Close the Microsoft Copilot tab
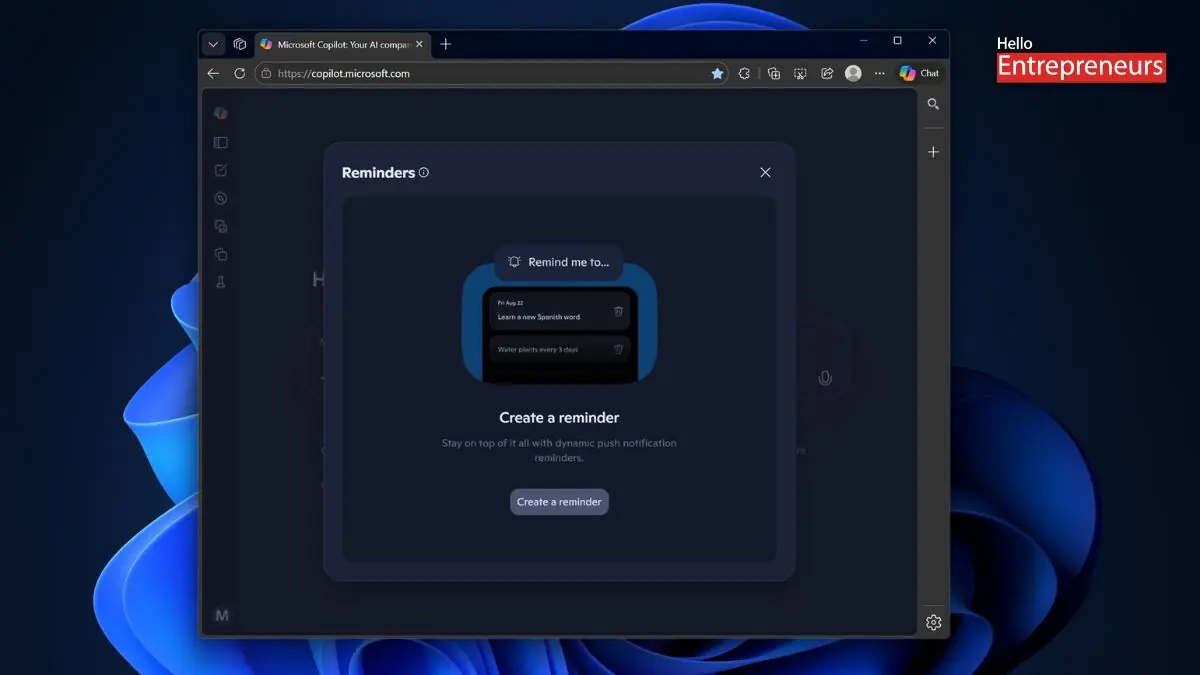The height and width of the screenshot is (675, 1200). pos(421,45)
